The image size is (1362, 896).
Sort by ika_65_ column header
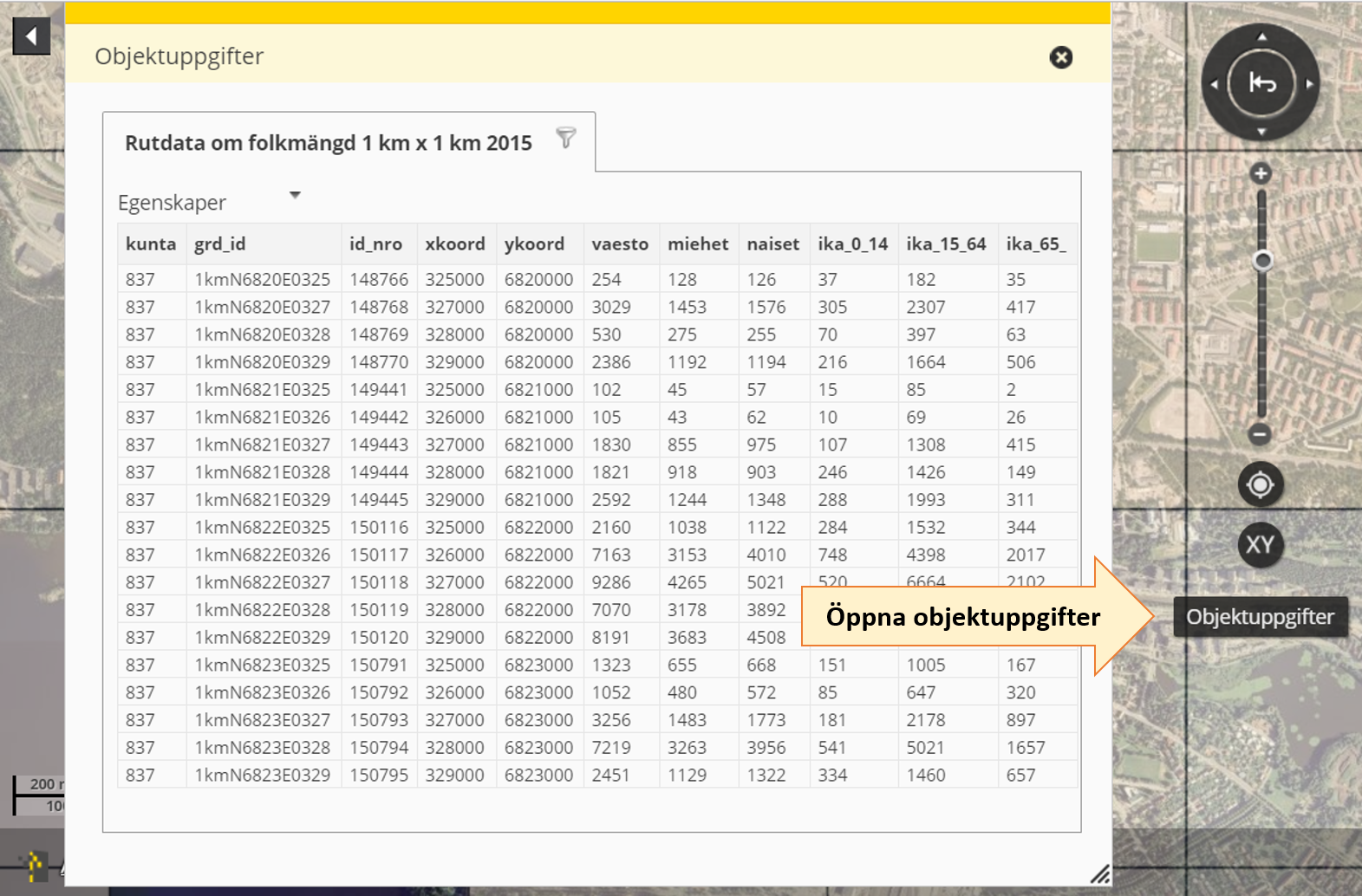(1037, 244)
